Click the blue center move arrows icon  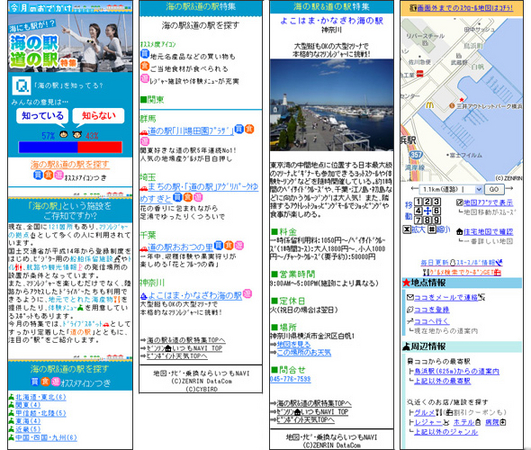click(427, 211)
